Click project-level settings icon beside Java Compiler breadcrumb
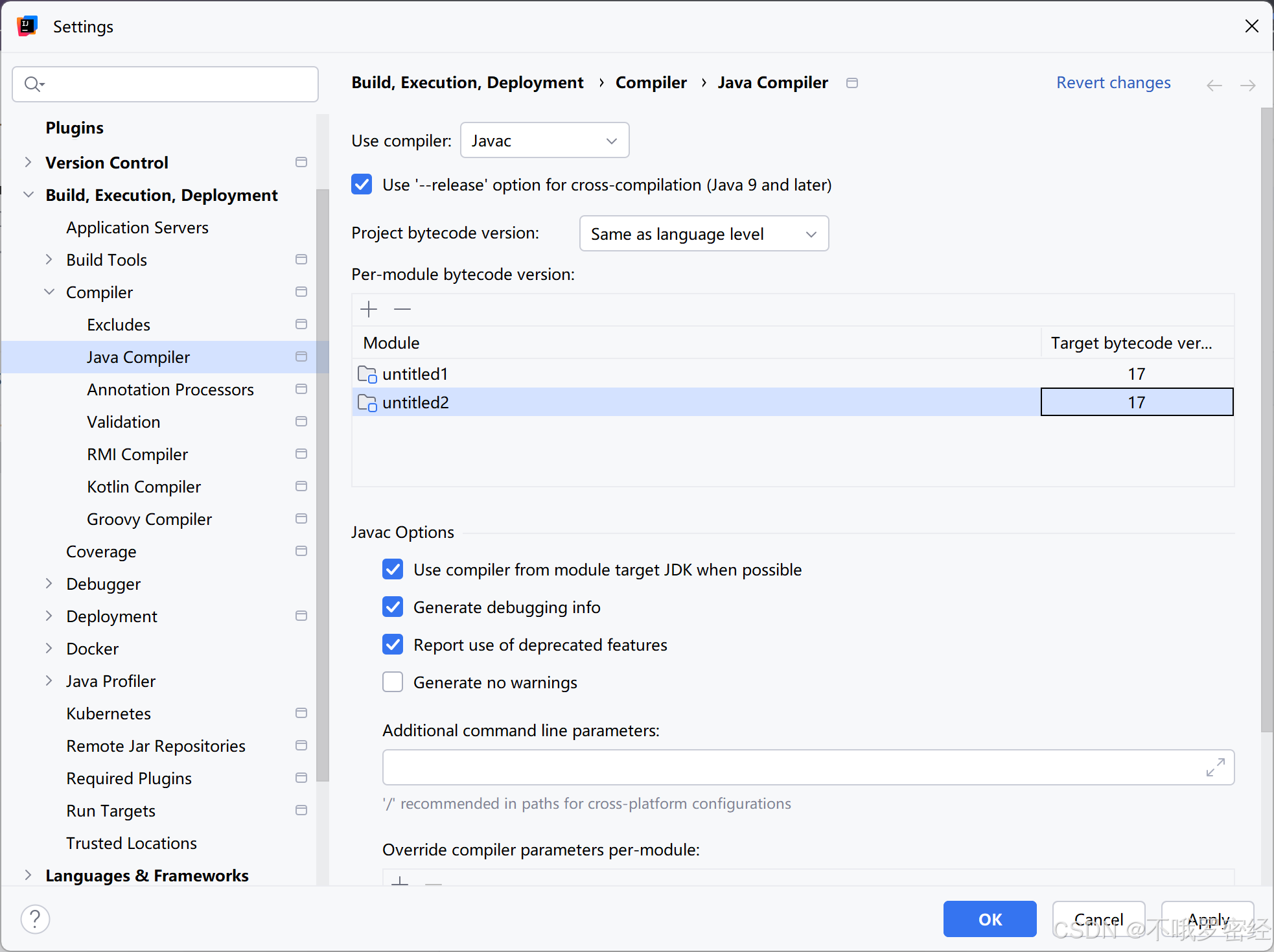 click(x=852, y=83)
